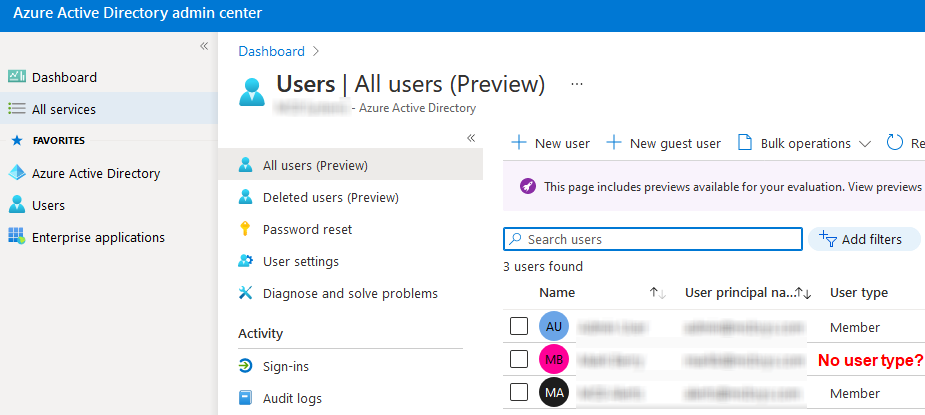Click the Enterprise applications grid icon
The width and height of the screenshot is (925, 415).
click(x=17, y=236)
